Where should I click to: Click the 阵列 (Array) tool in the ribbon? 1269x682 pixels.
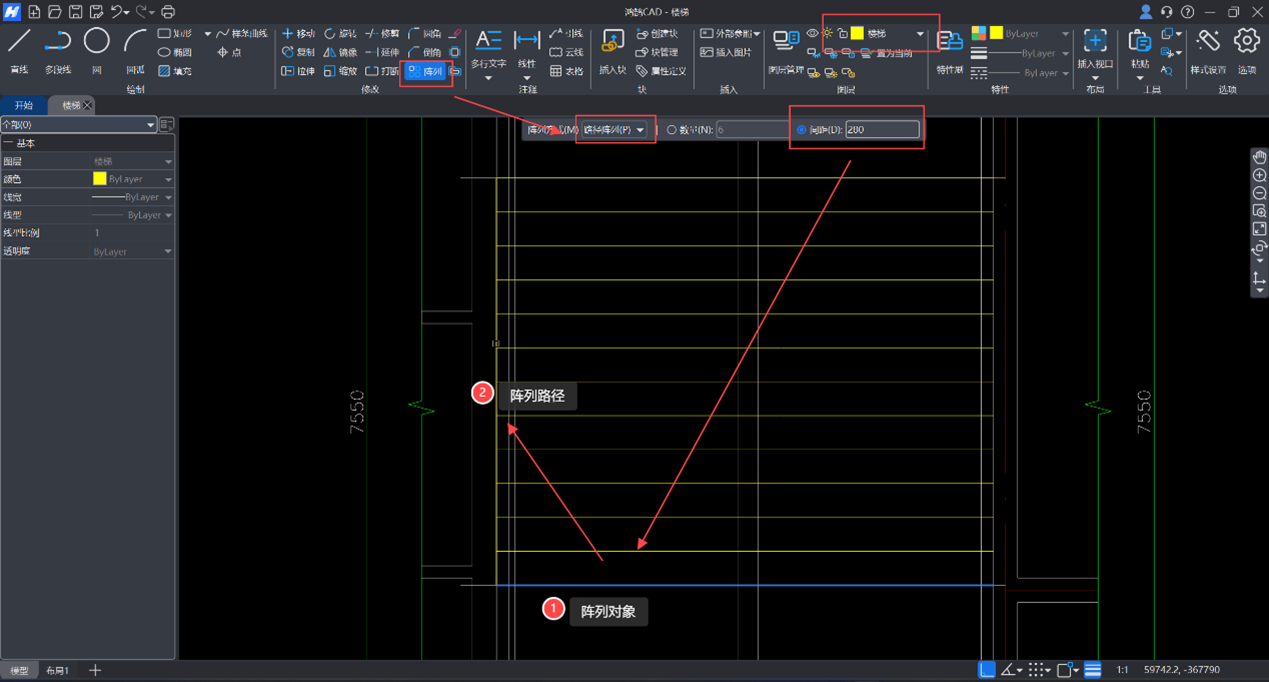[425, 71]
